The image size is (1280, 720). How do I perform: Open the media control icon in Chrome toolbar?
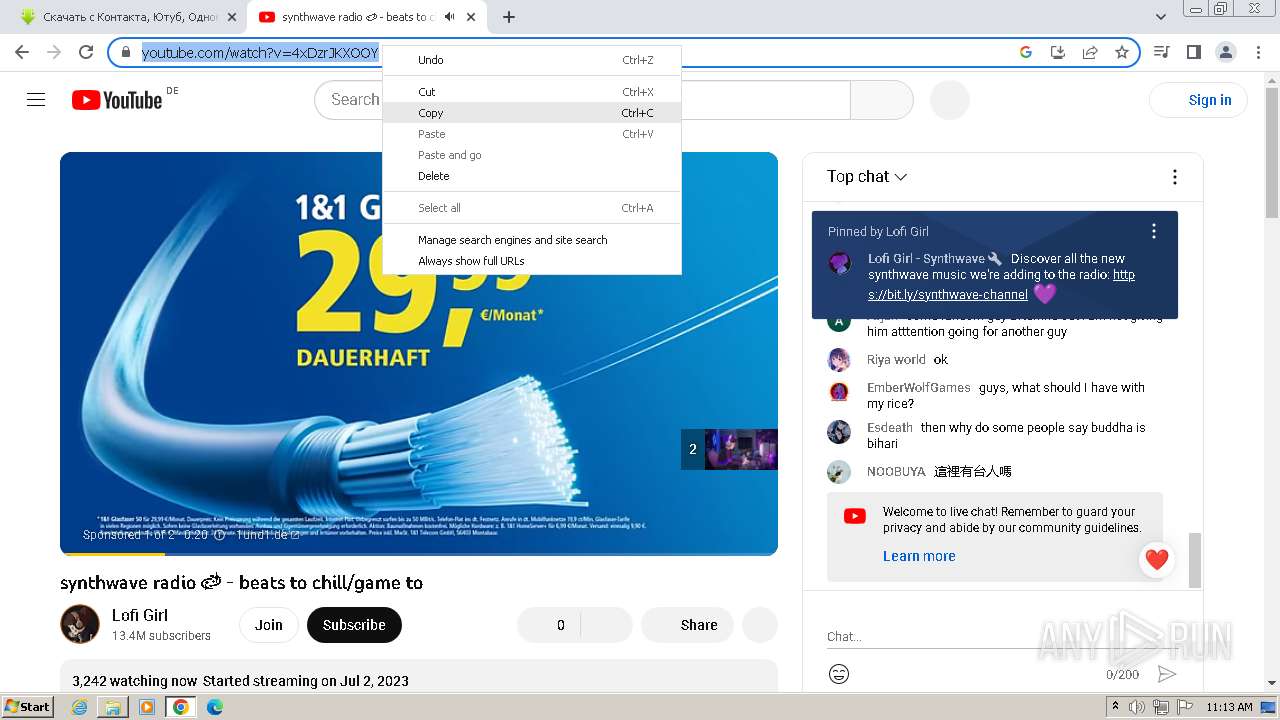coord(1161,52)
